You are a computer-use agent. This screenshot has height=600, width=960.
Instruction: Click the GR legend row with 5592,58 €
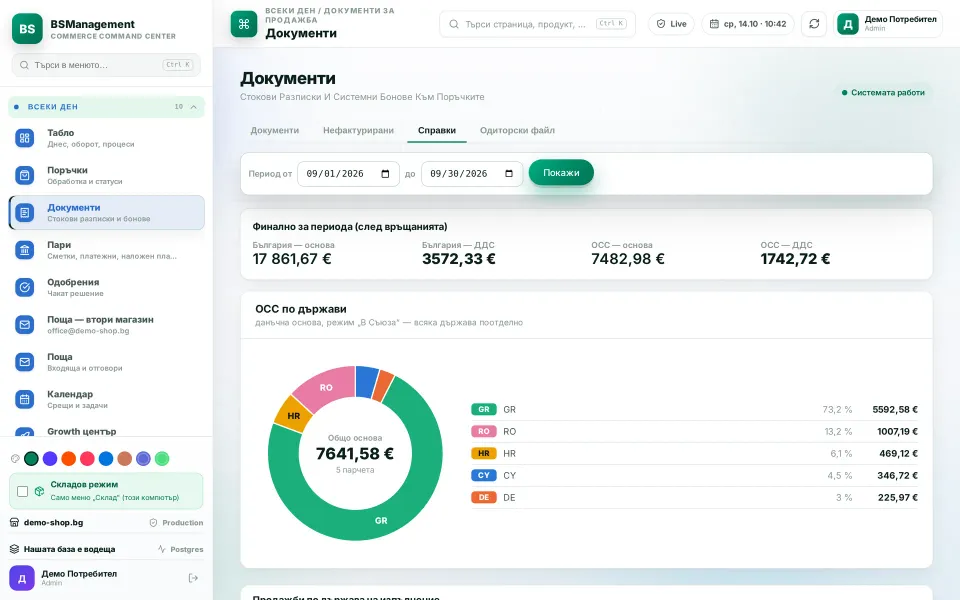tap(694, 410)
